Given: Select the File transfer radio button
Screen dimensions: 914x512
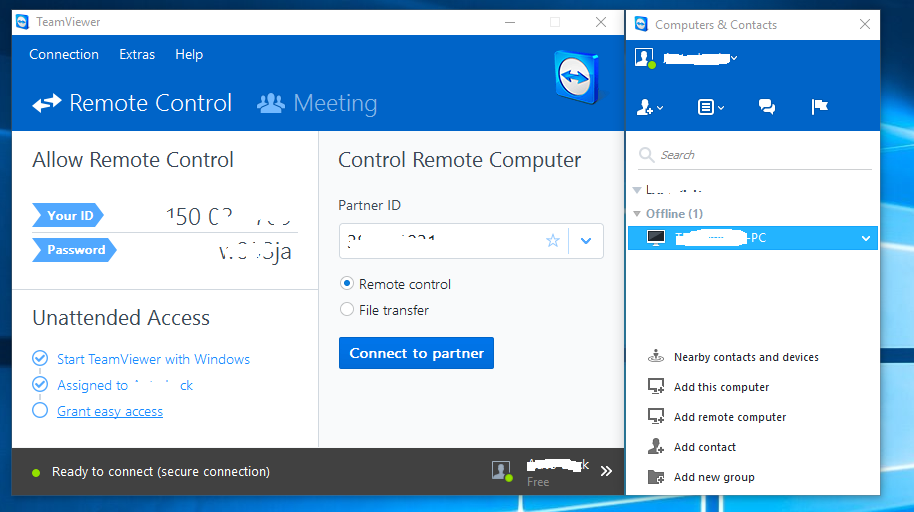Looking at the screenshot, I should point(347,310).
